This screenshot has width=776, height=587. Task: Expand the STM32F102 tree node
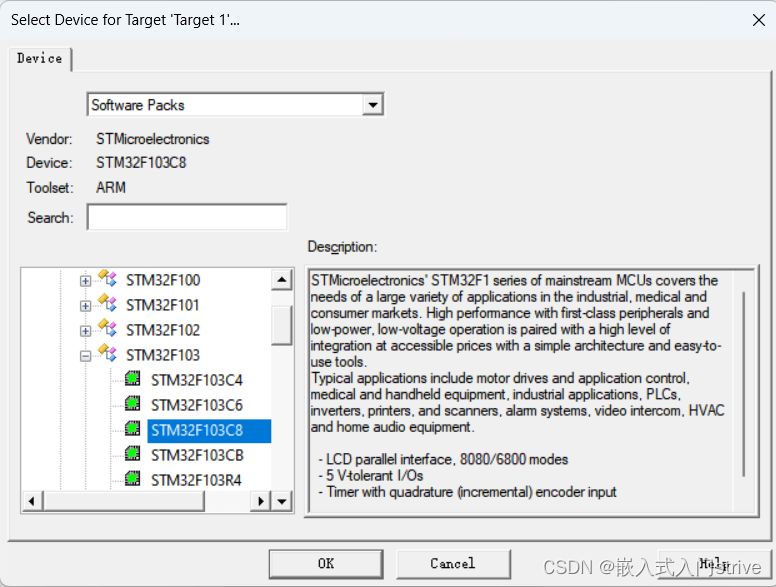click(85, 331)
